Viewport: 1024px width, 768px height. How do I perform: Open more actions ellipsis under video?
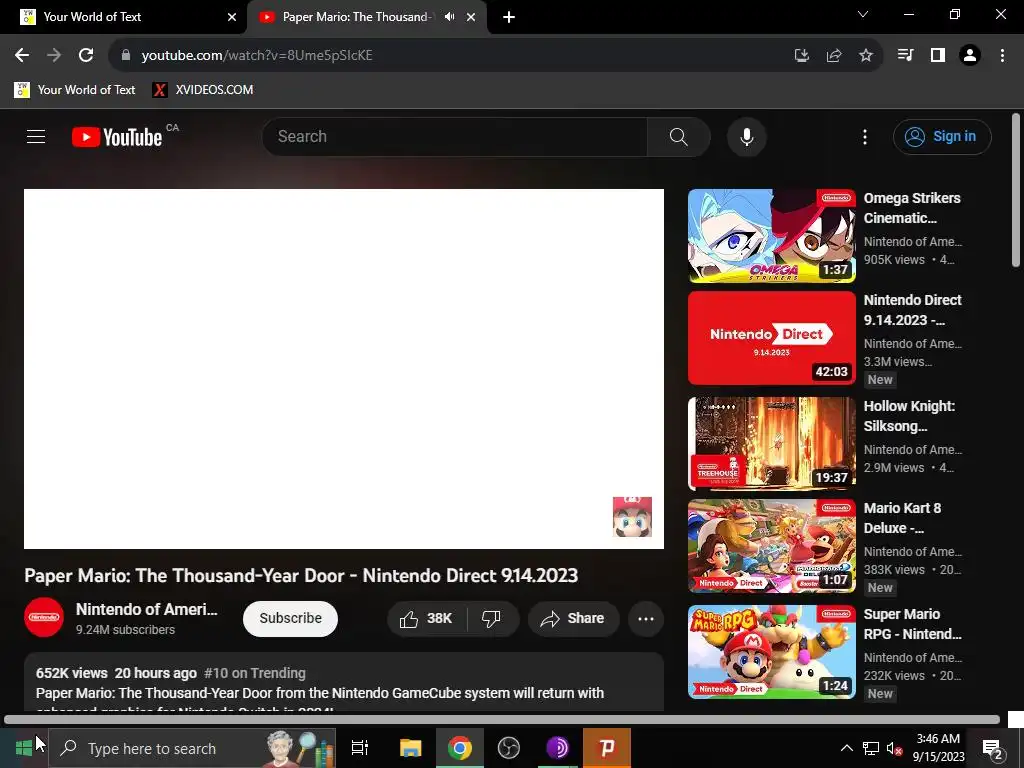(x=646, y=618)
